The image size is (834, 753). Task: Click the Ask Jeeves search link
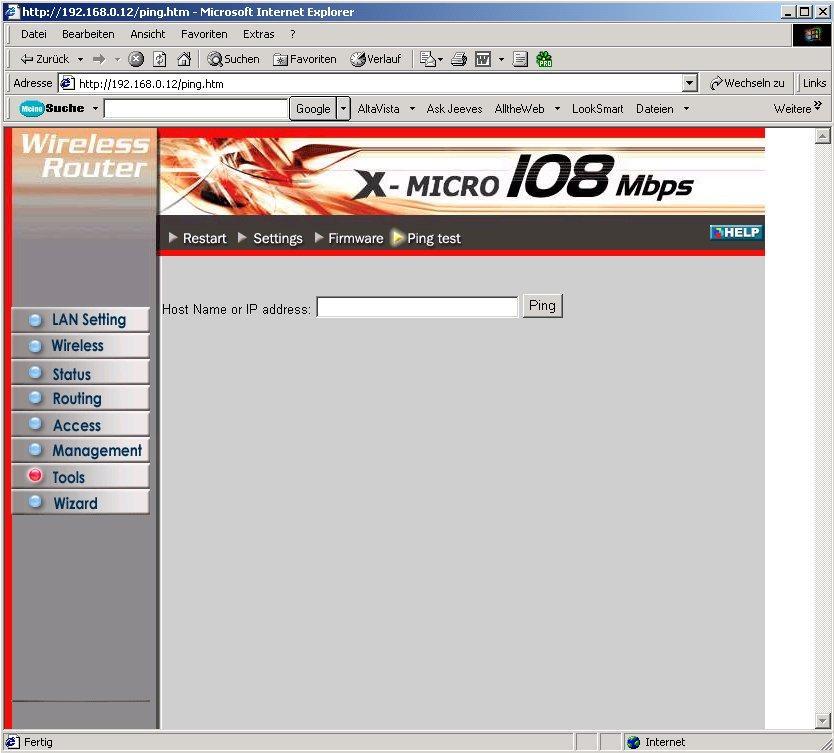pyautogui.click(x=454, y=108)
